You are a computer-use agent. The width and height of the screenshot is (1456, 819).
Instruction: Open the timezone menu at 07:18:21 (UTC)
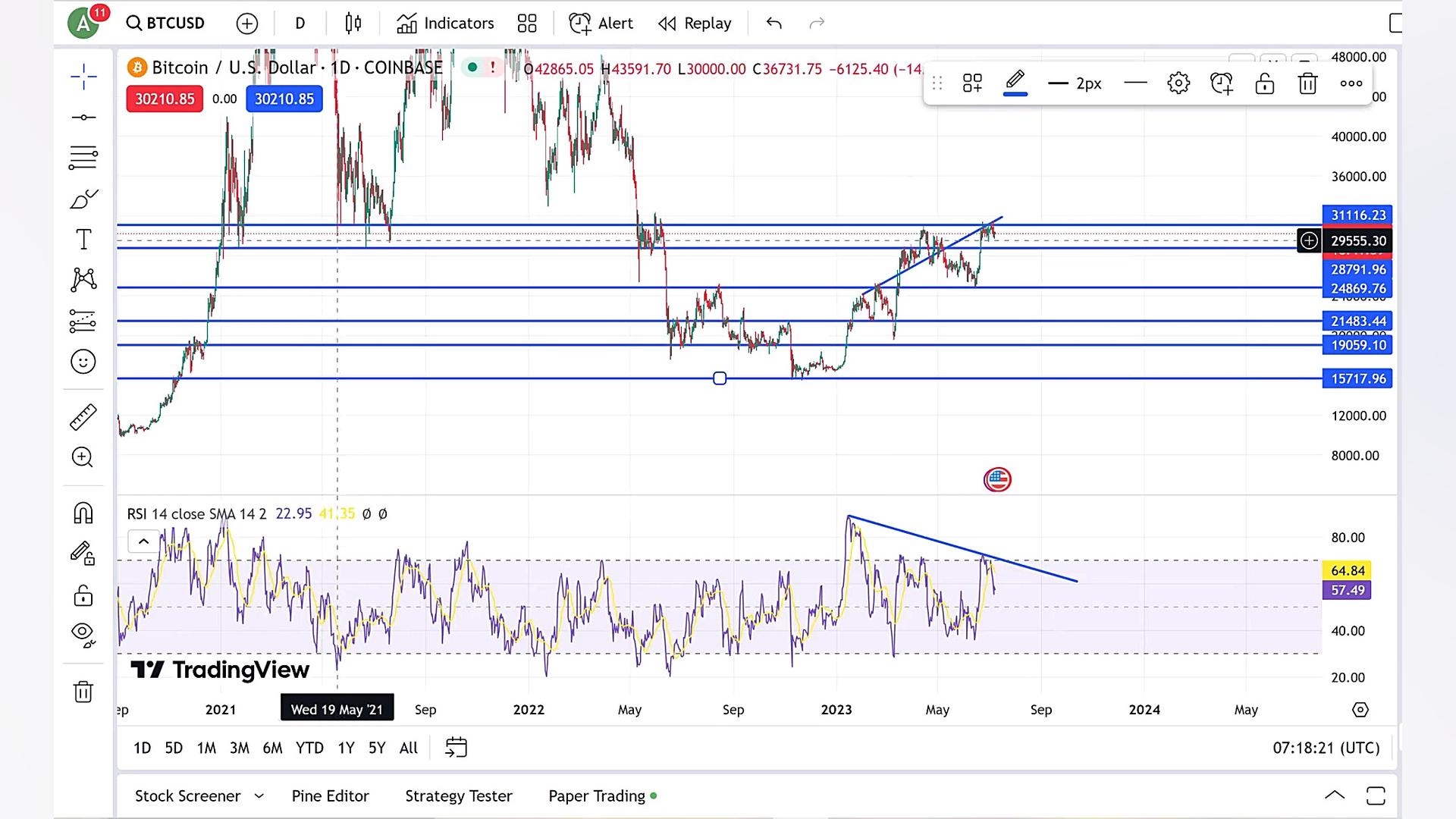pyautogui.click(x=1326, y=748)
